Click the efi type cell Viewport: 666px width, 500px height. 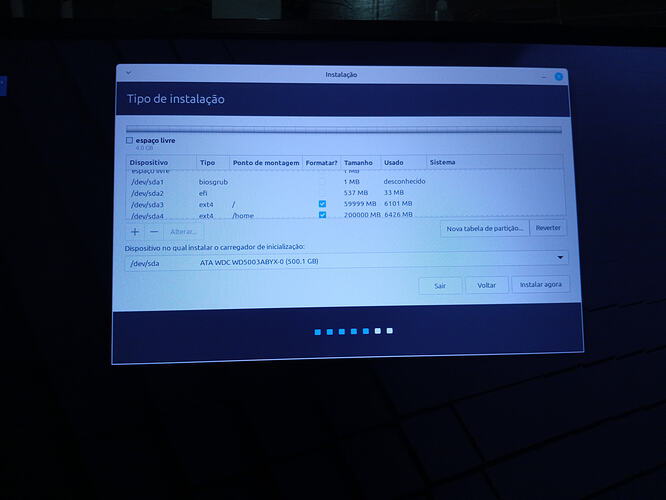coord(203,193)
